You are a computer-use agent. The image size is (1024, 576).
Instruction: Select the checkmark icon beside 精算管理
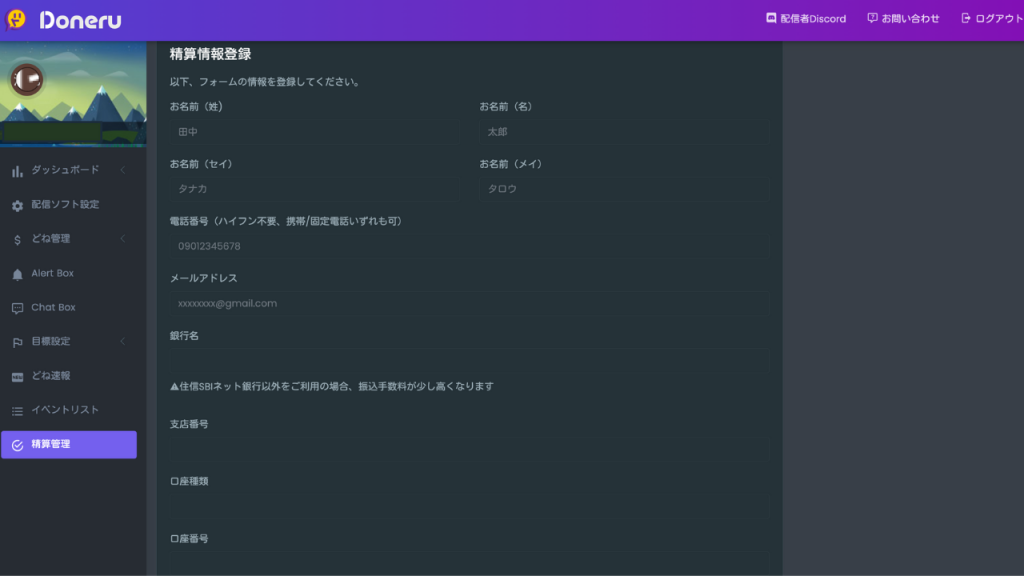17,444
